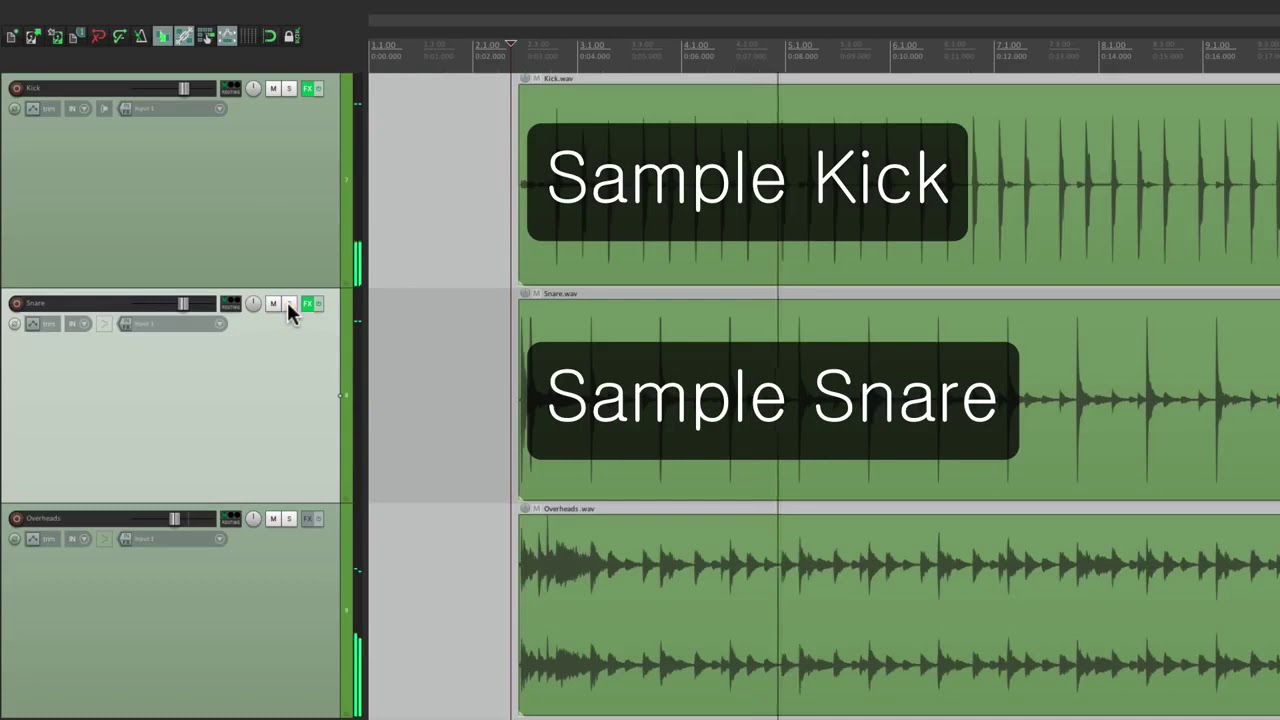The height and width of the screenshot is (720, 1280).
Task: Invert phase on the Kick track
Action: point(15,108)
